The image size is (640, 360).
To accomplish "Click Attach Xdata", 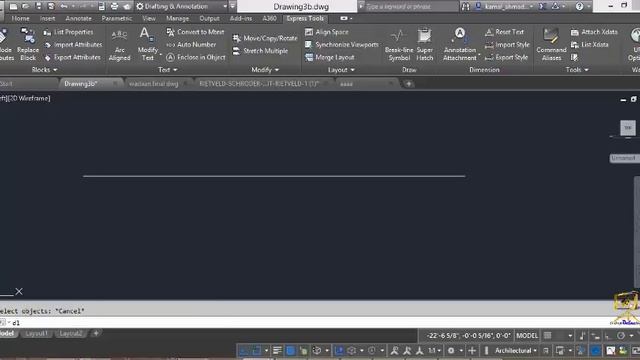I will [x=594, y=32].
